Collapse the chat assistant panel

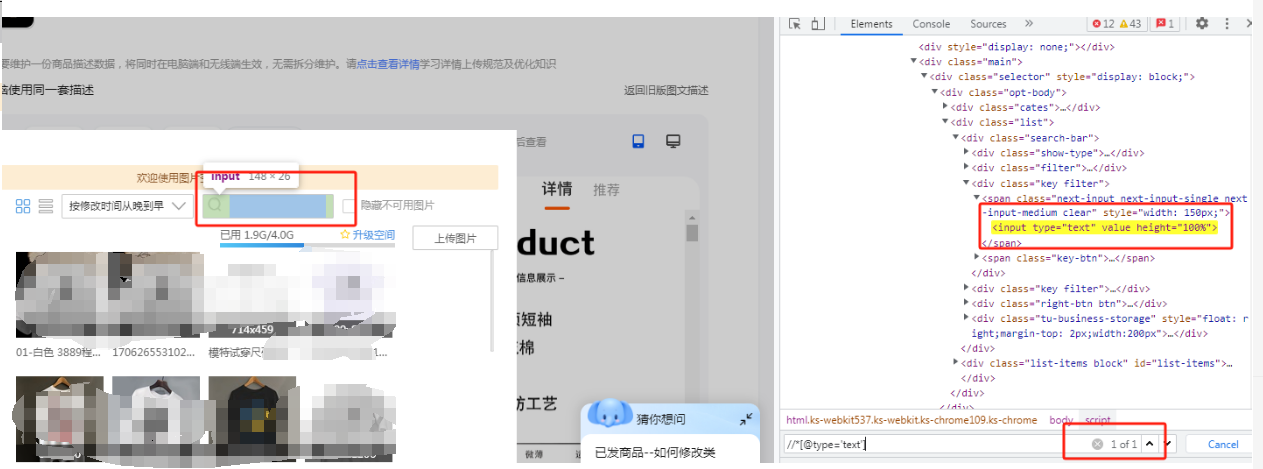tap(746, 419)
